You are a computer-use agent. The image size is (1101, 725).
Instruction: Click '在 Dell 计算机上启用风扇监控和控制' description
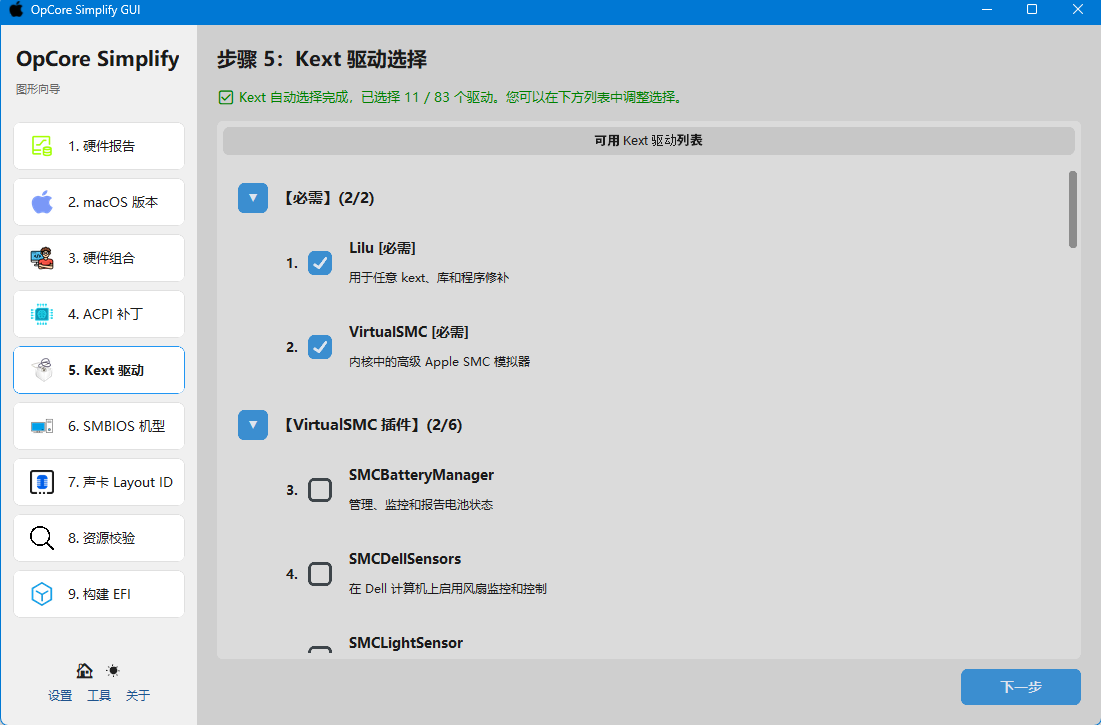coord(448,589)
